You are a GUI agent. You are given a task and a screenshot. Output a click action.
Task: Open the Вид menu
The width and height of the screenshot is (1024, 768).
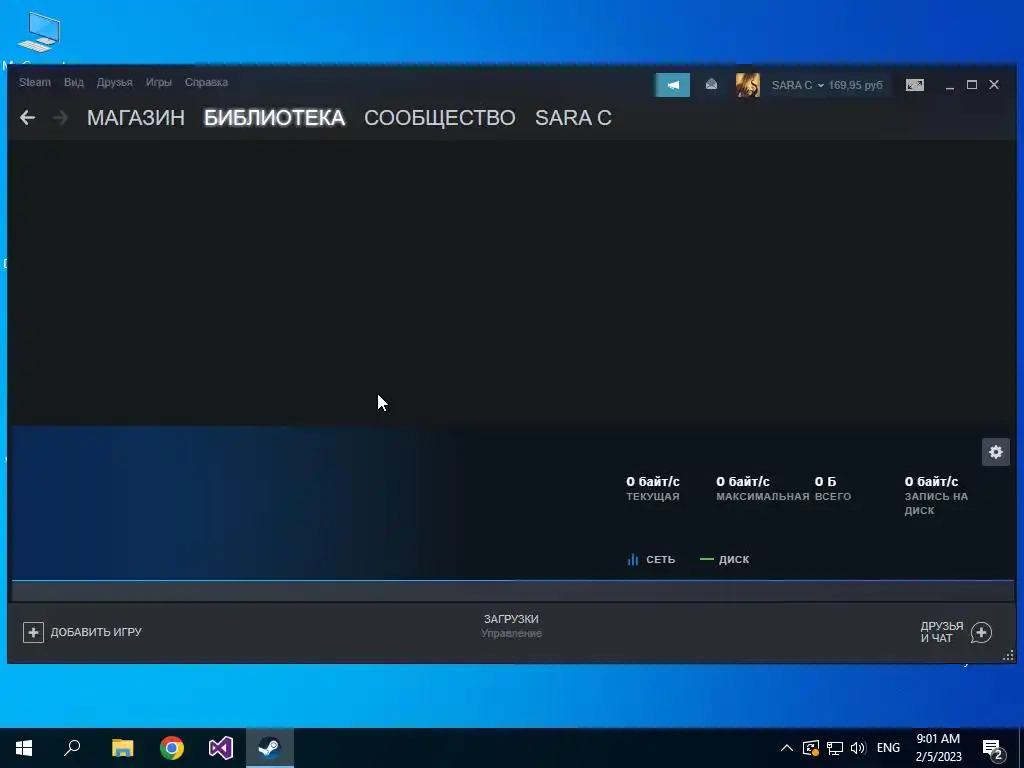click(x=74, y=82)
